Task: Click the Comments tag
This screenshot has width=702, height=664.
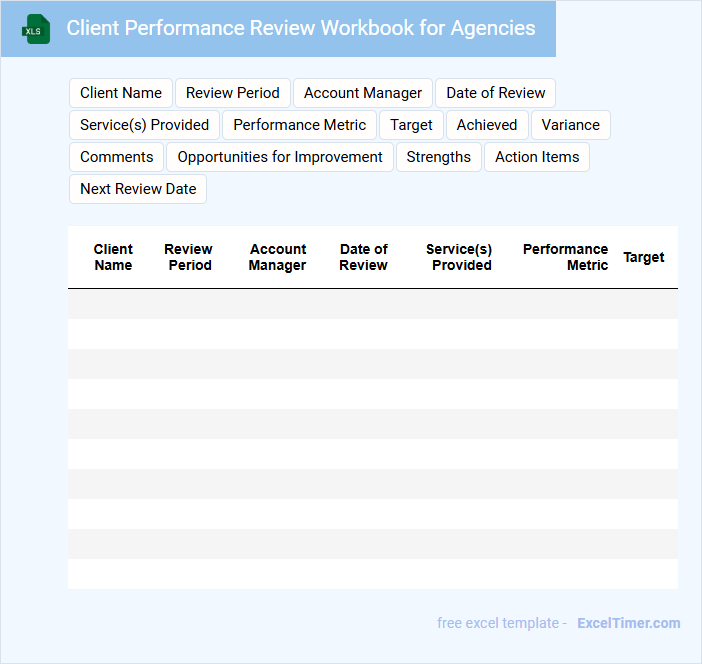Action: pyautogui.click(x=116, y=157)
